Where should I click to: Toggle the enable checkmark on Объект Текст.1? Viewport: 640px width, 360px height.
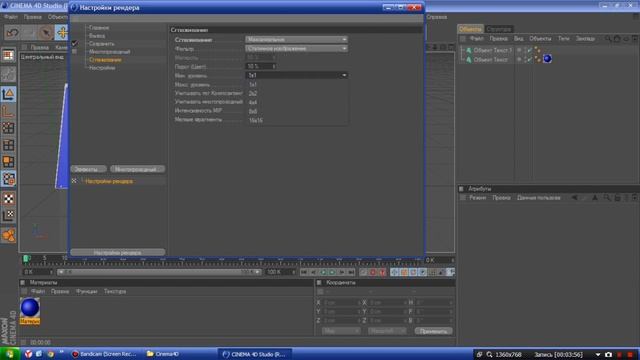[x=529, y=50]
